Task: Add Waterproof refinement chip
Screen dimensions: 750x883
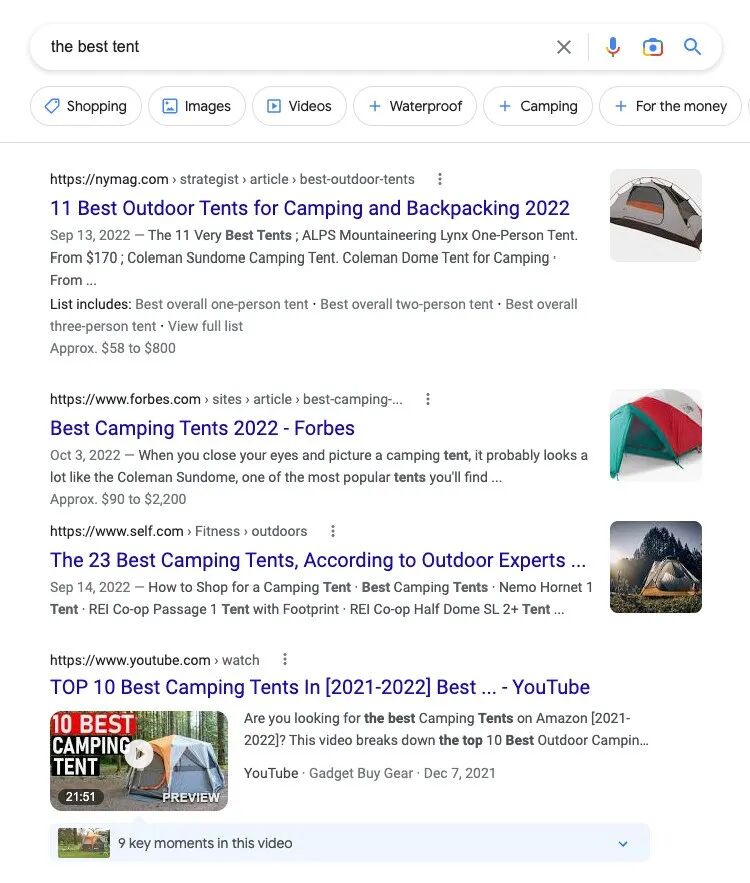Action: 415,106
